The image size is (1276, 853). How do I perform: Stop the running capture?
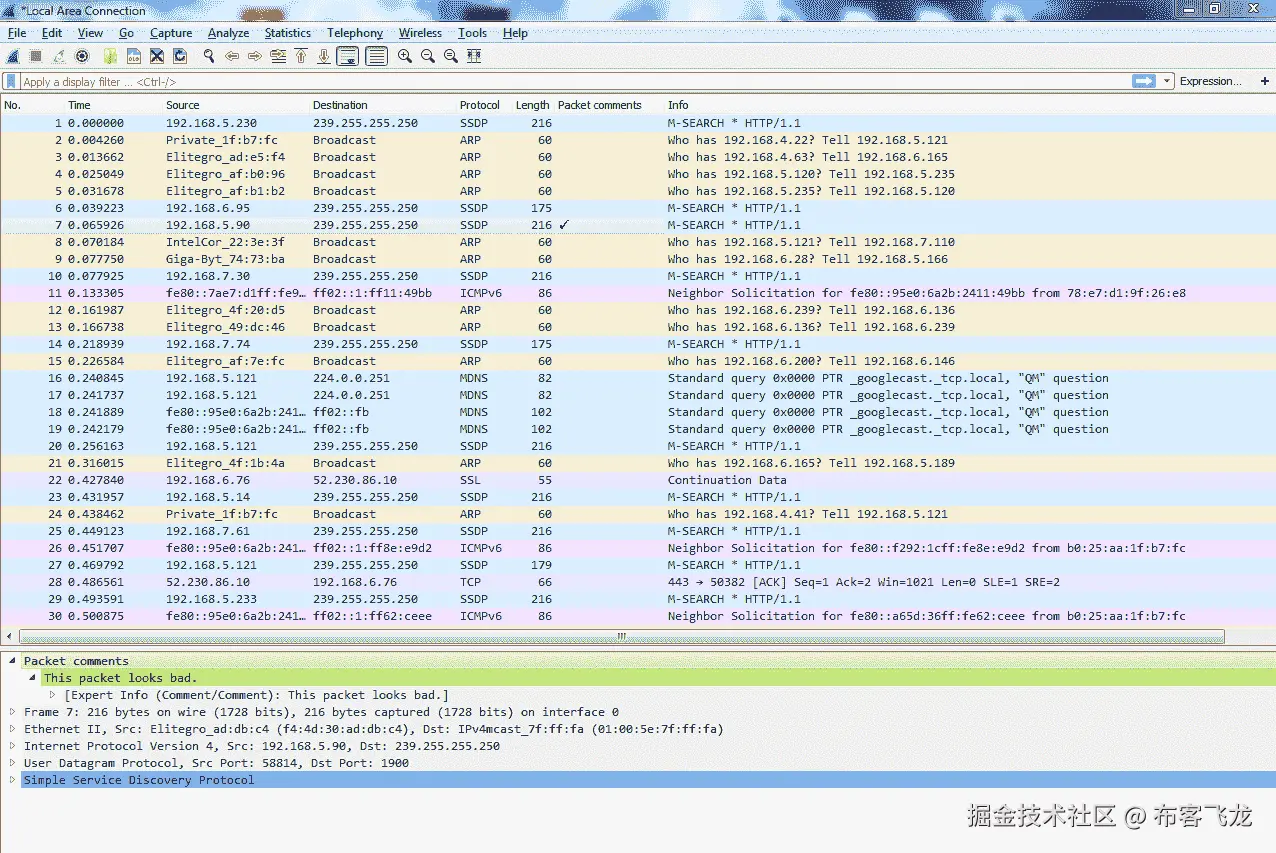pyautogui.click(x=36, y=57)
